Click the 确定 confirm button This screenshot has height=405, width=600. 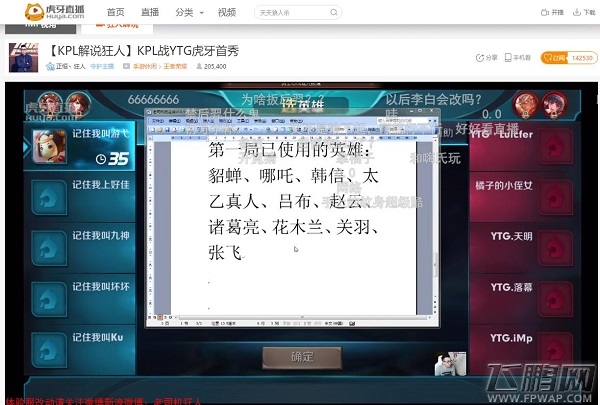pos(302,357)
